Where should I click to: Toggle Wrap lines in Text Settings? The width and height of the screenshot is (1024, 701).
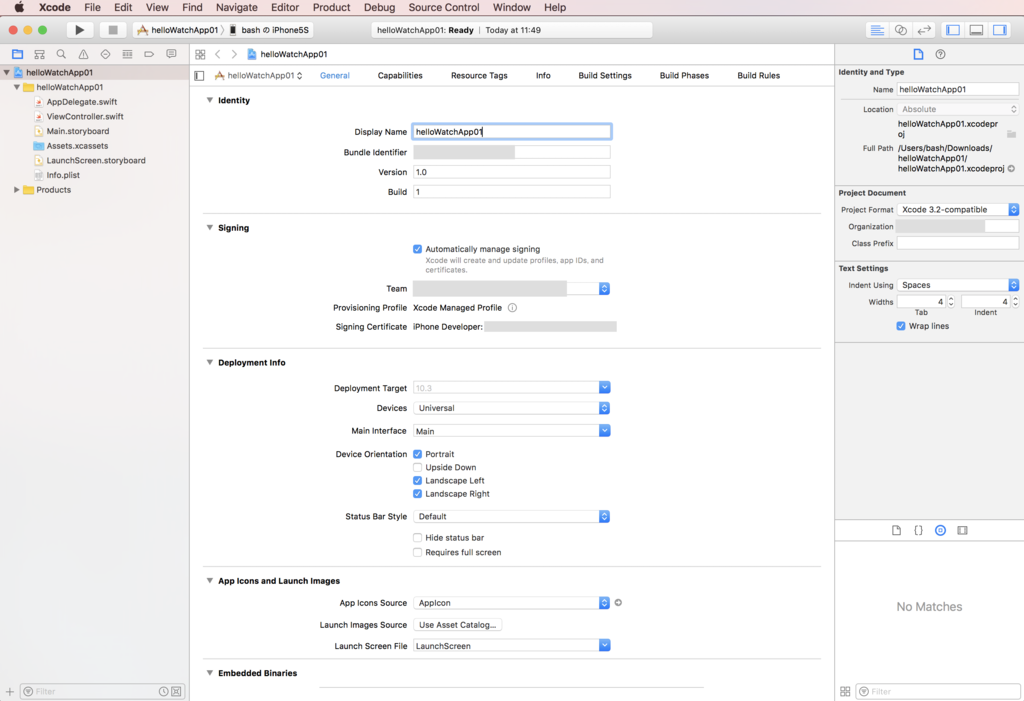tap(901, 326)
